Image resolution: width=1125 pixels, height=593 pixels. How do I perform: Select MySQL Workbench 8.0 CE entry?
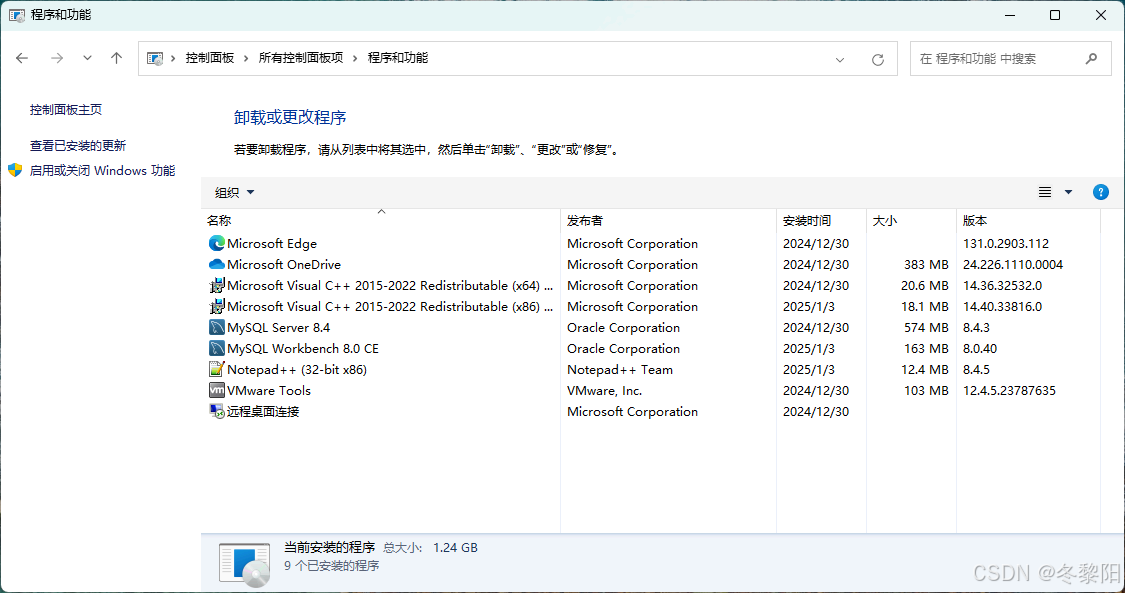click(x=303, y=348)
